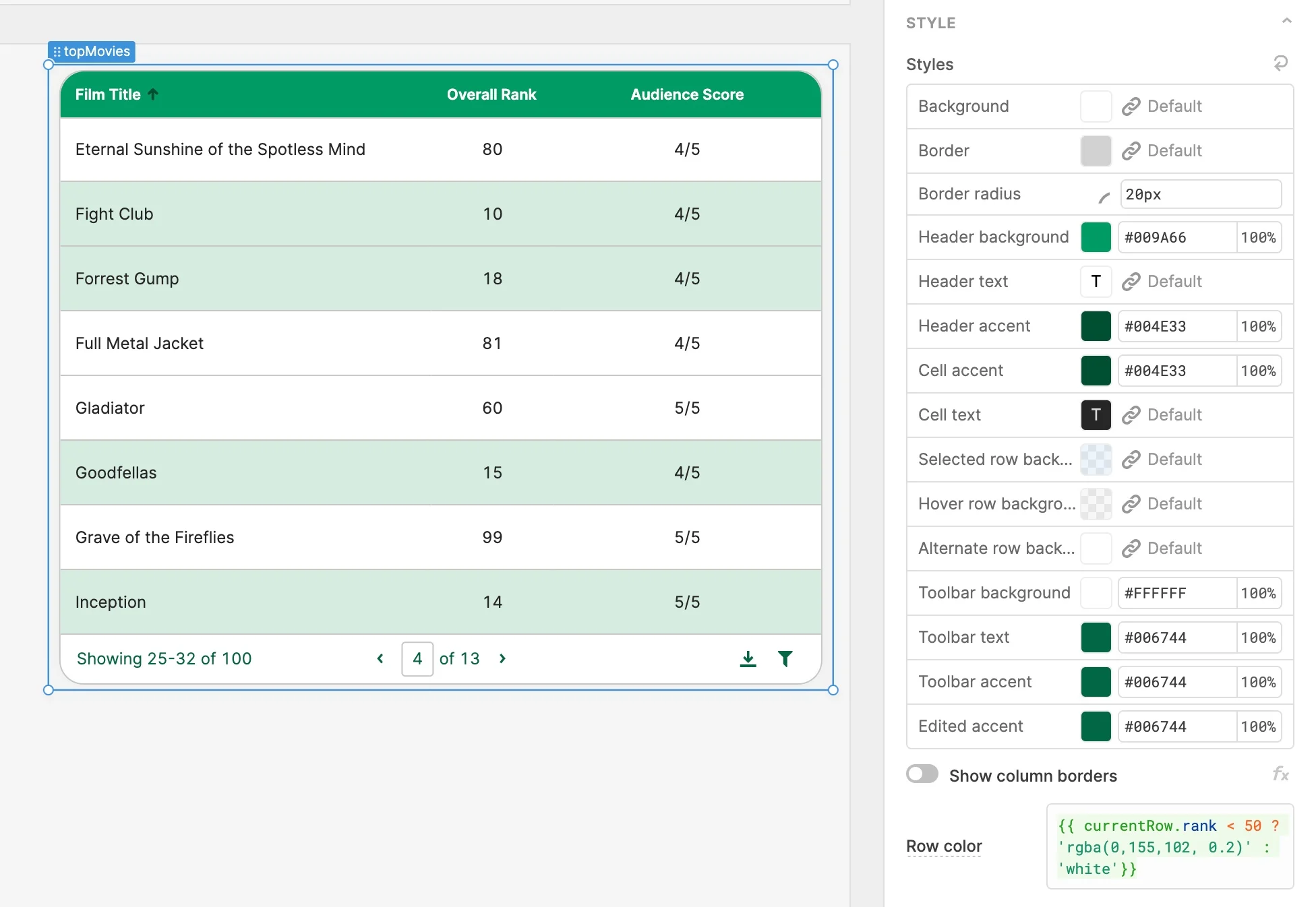The image size is (1316, 907).
Task: Click the Audience Score column header
Action: coord(687,94)
